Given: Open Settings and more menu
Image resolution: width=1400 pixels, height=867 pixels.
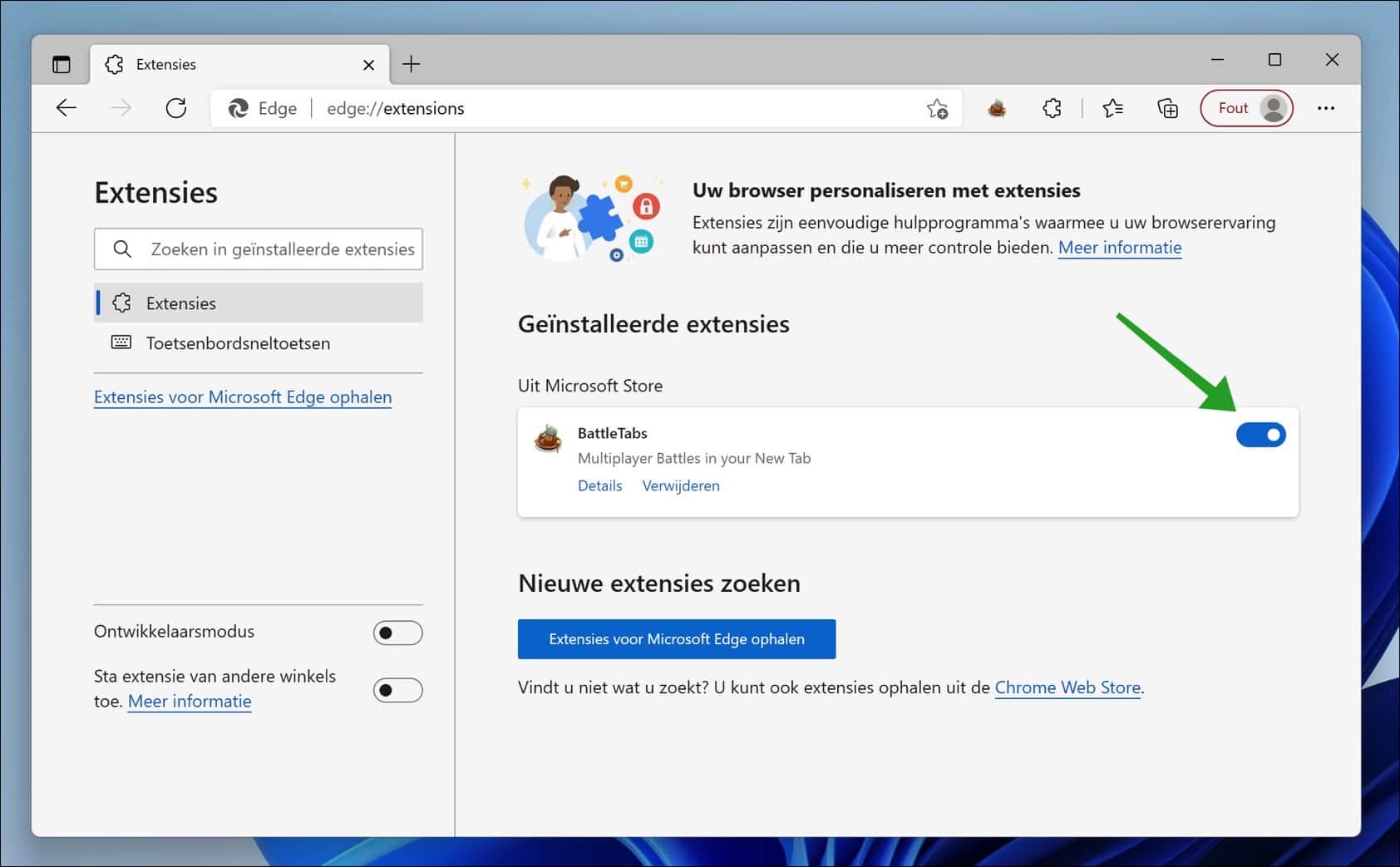Looking at the screenshot, I should pyautogui.click(x=1326, y=108).
